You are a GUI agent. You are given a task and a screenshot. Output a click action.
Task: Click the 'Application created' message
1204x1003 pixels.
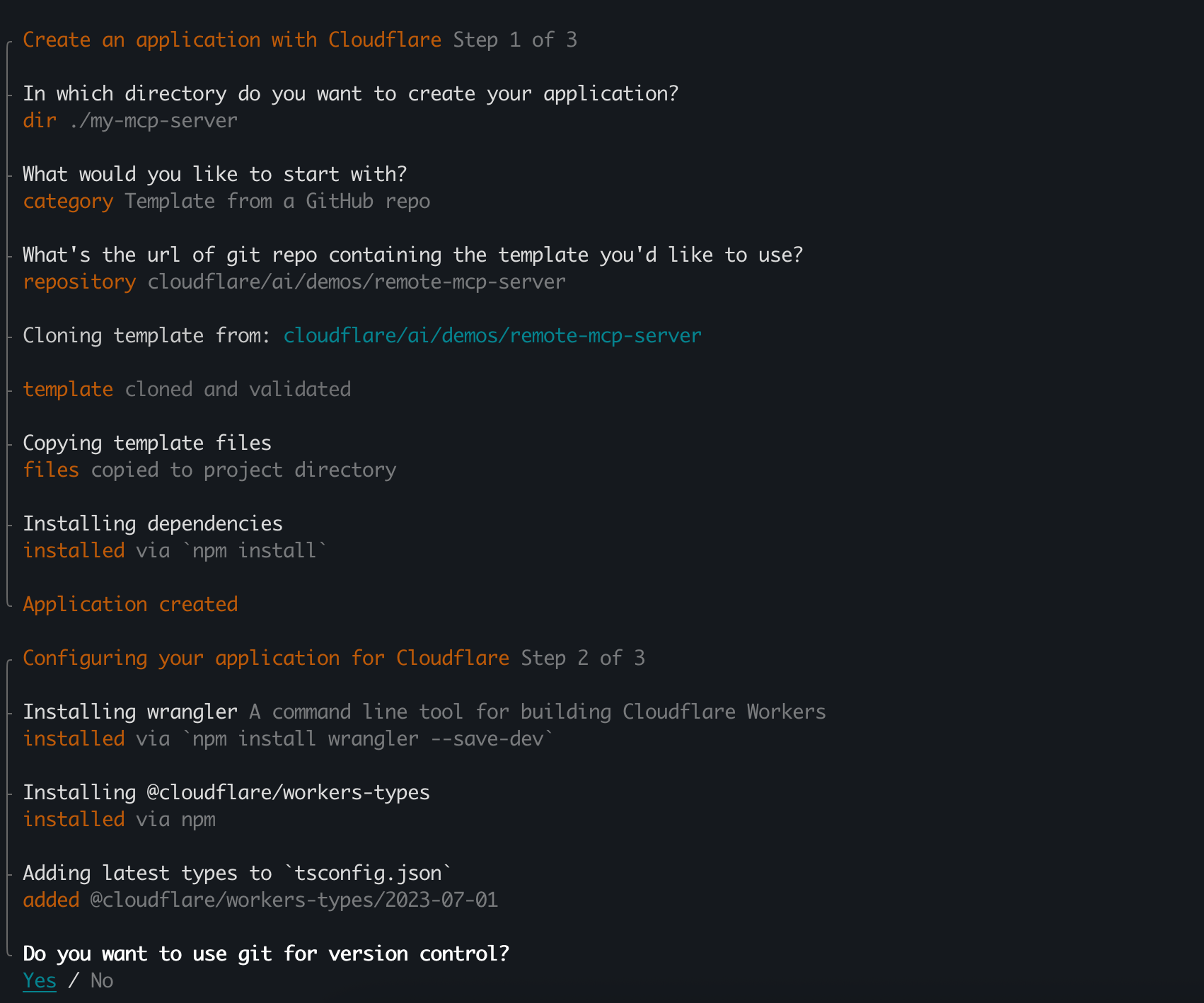(x=130, y=604)
